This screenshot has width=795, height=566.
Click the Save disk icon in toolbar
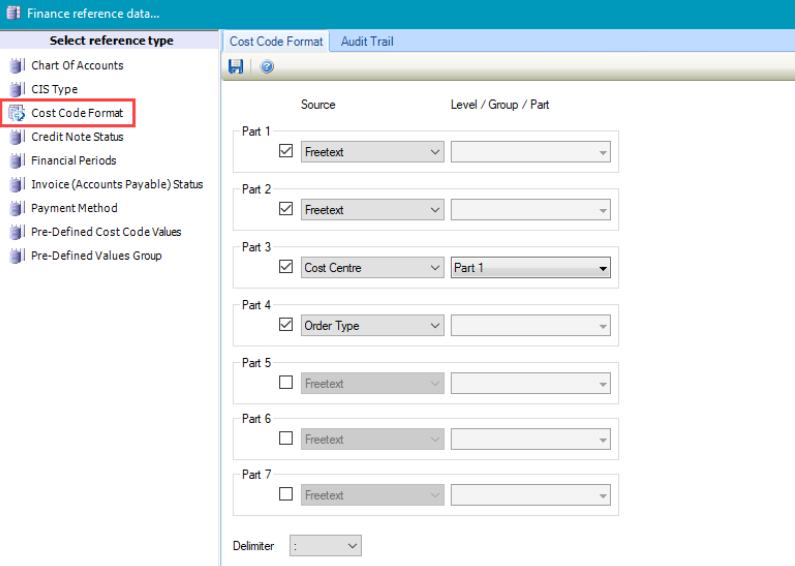click(x=236, y=67)
